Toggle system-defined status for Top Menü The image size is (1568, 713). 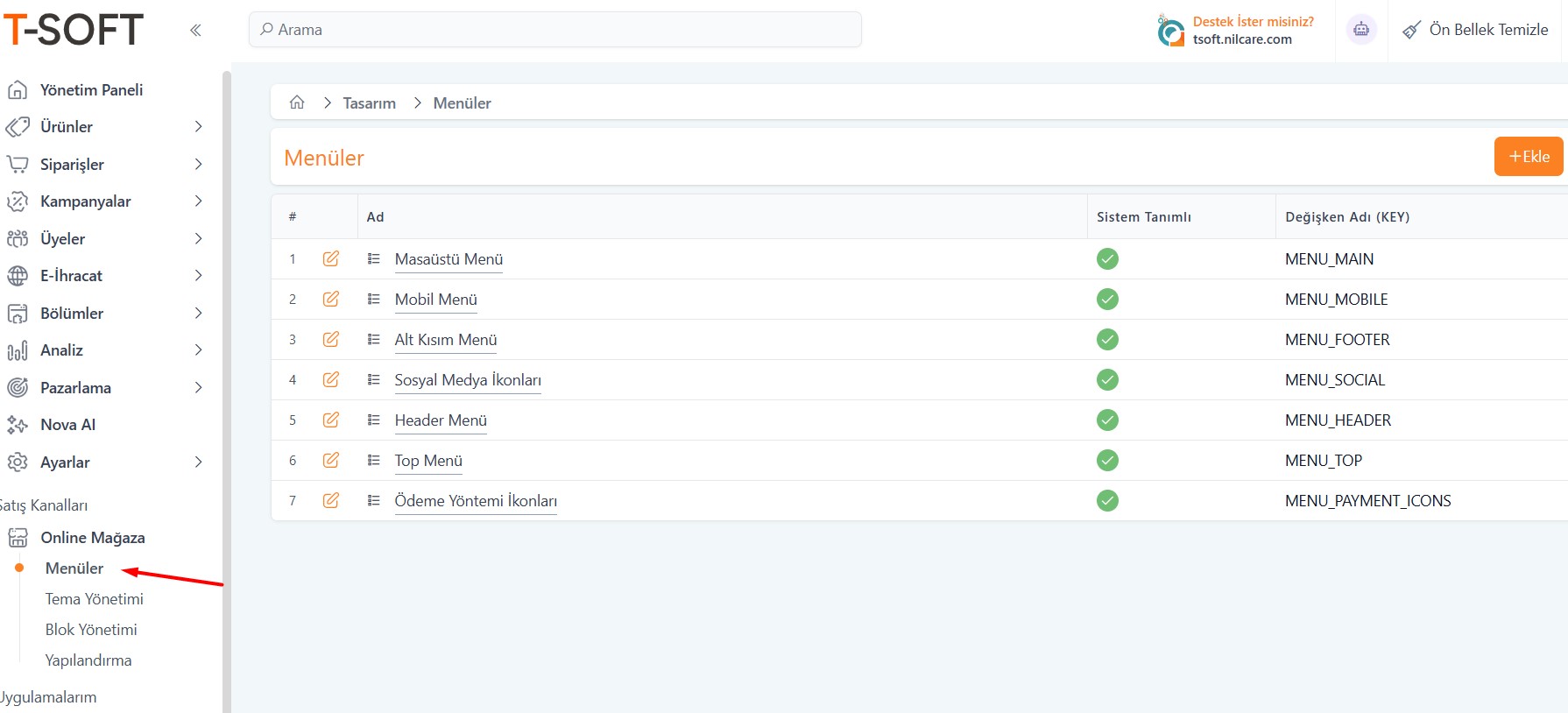(1107, 460)
